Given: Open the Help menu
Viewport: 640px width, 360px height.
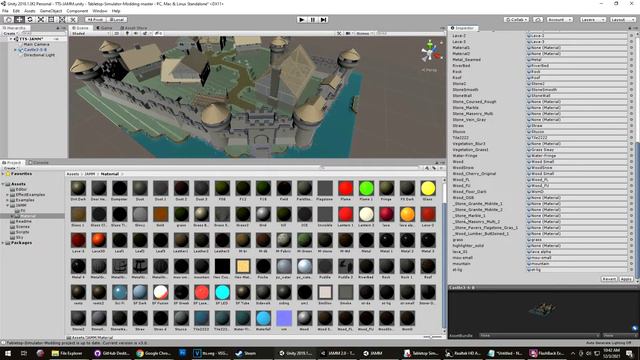Looking at the screenshot, I should (116, 11).
